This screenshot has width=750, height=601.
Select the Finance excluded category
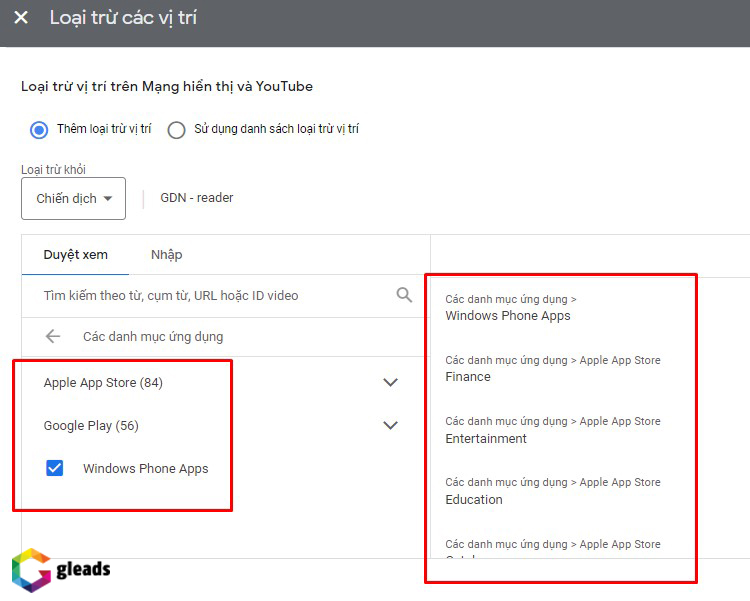468,377
